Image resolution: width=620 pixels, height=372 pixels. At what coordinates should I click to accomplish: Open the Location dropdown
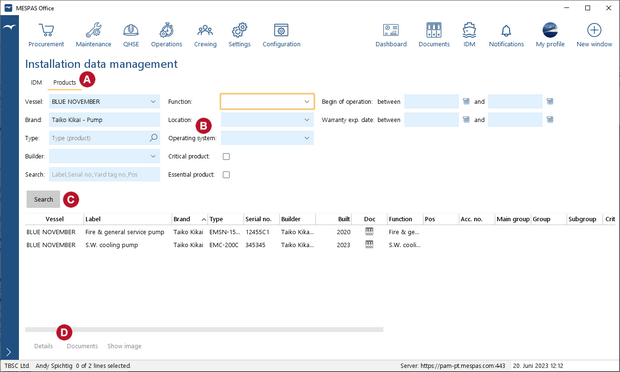click(x=267, y=120)
